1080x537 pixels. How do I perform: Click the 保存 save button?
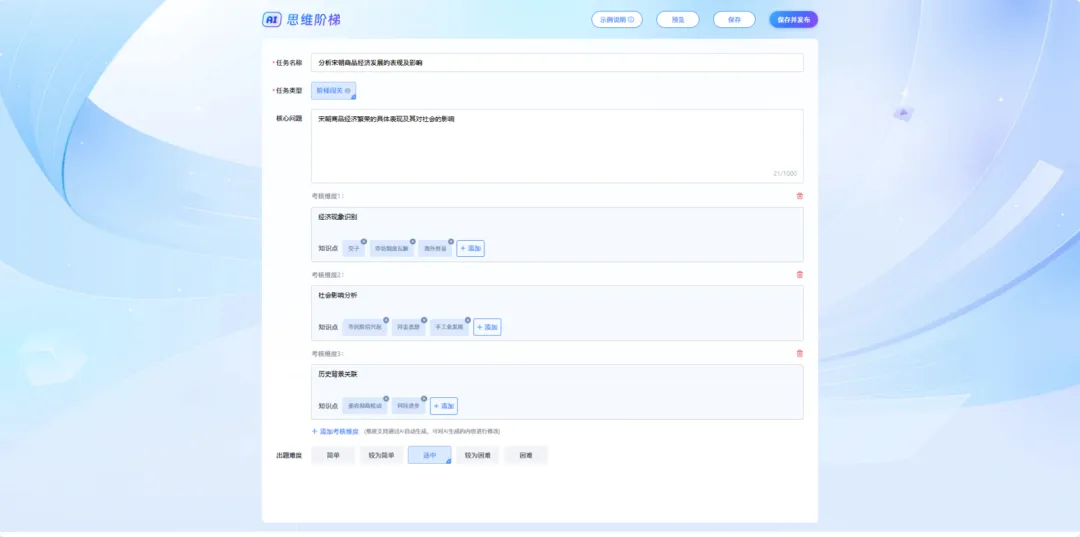(734, 19)
